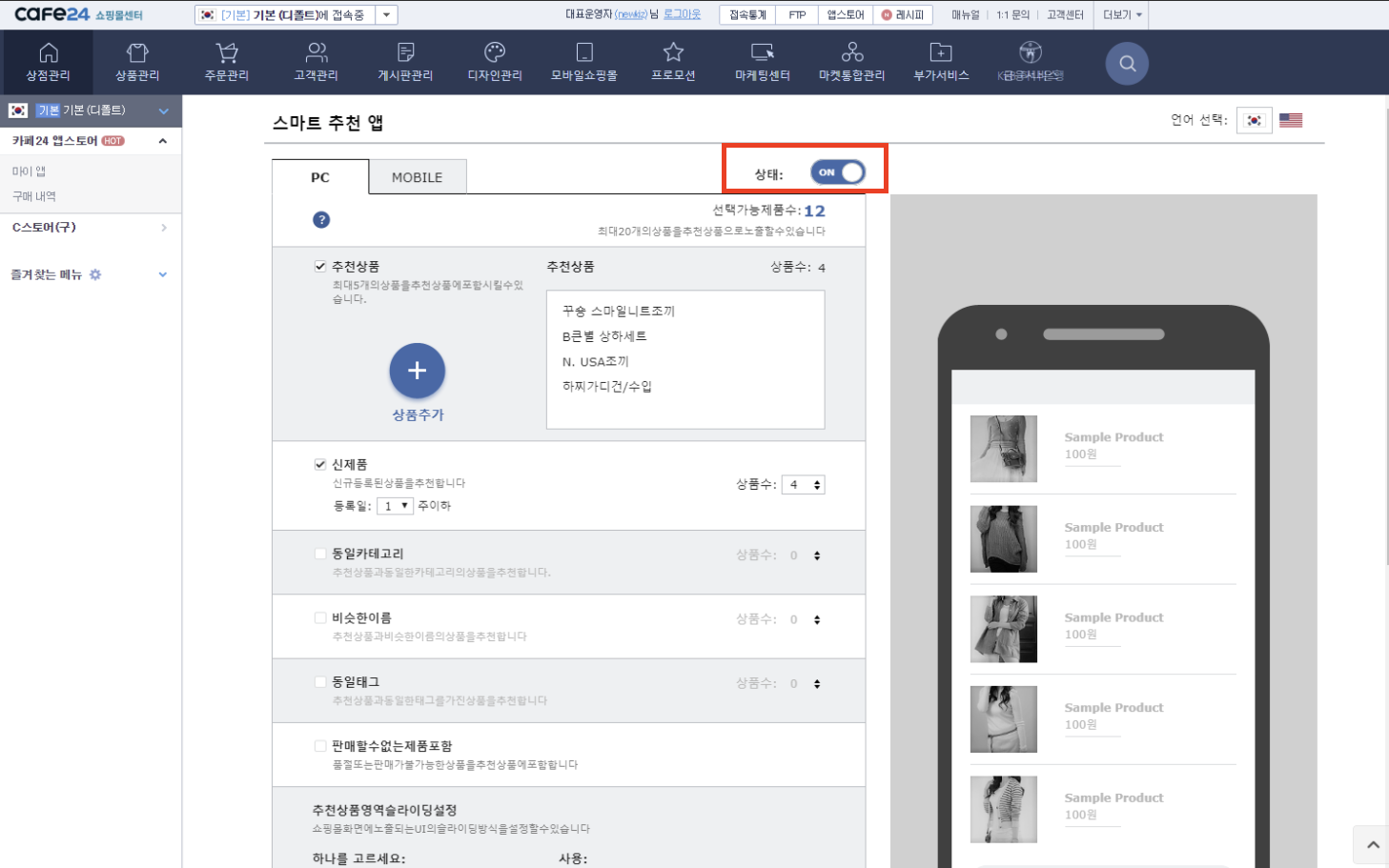Open 마이 앱 in sidebar

click(30, 172)
